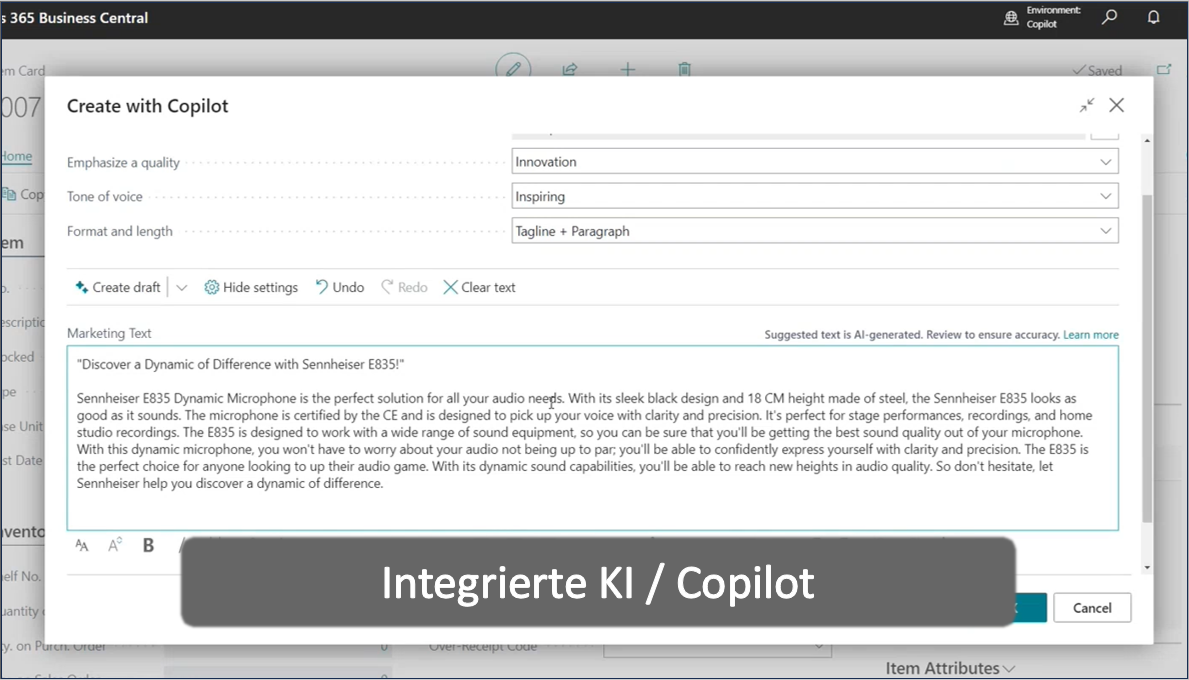This screenshot has height=680, width=1189.
Task: Close the Create with Copilot dialog
Action: tap(1116, 105)
